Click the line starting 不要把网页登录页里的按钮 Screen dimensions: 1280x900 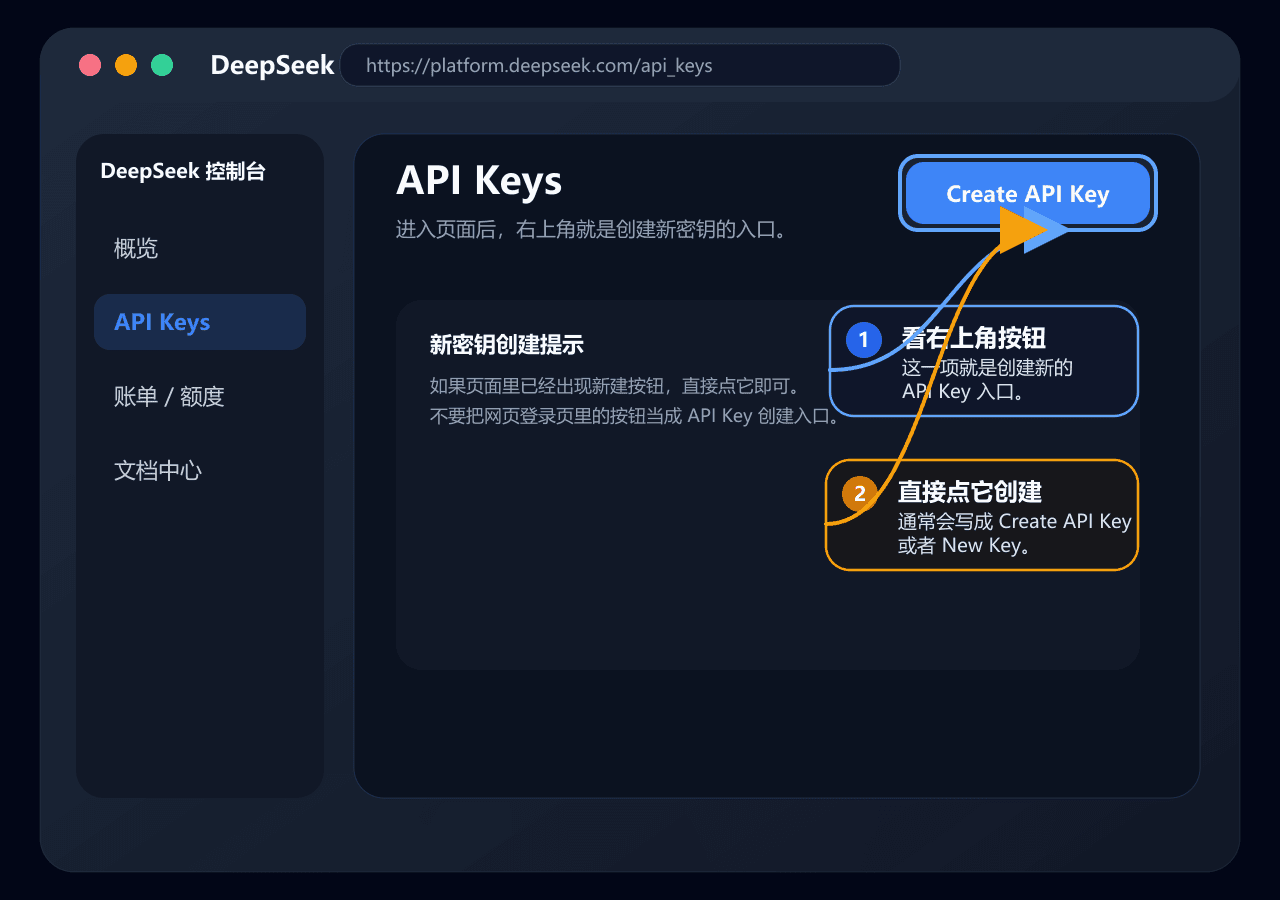point(635,415)
